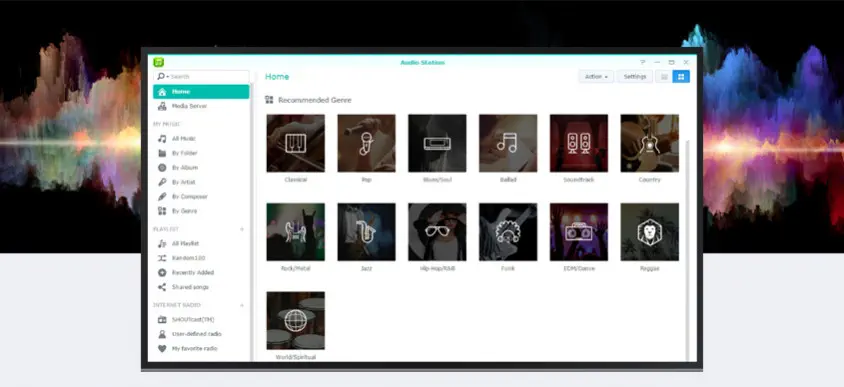Screen dimensions: 844x387
Task: Click the main content vertical scrollbar
Action: point(687,250)
